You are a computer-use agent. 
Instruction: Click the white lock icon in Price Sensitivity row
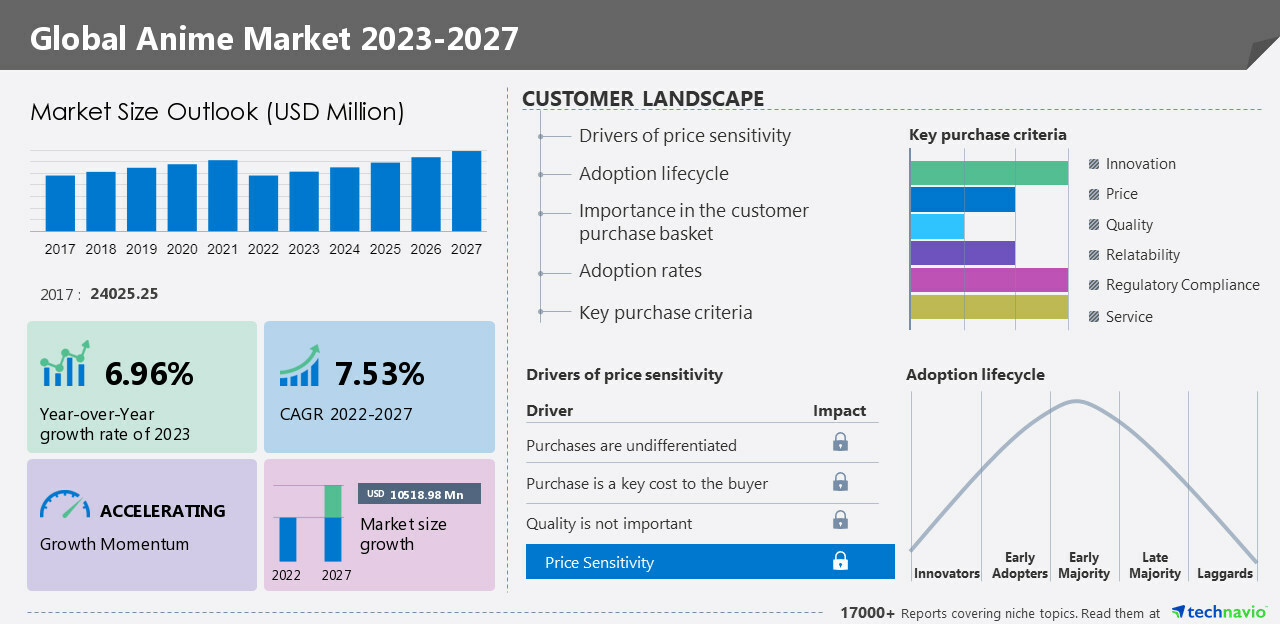[840, 561]
